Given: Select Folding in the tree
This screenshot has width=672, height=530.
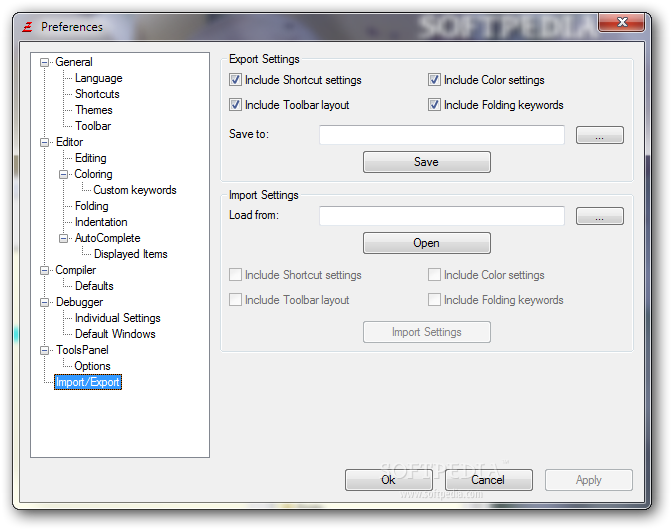Looking at the screenshot, I should point(91,206).
